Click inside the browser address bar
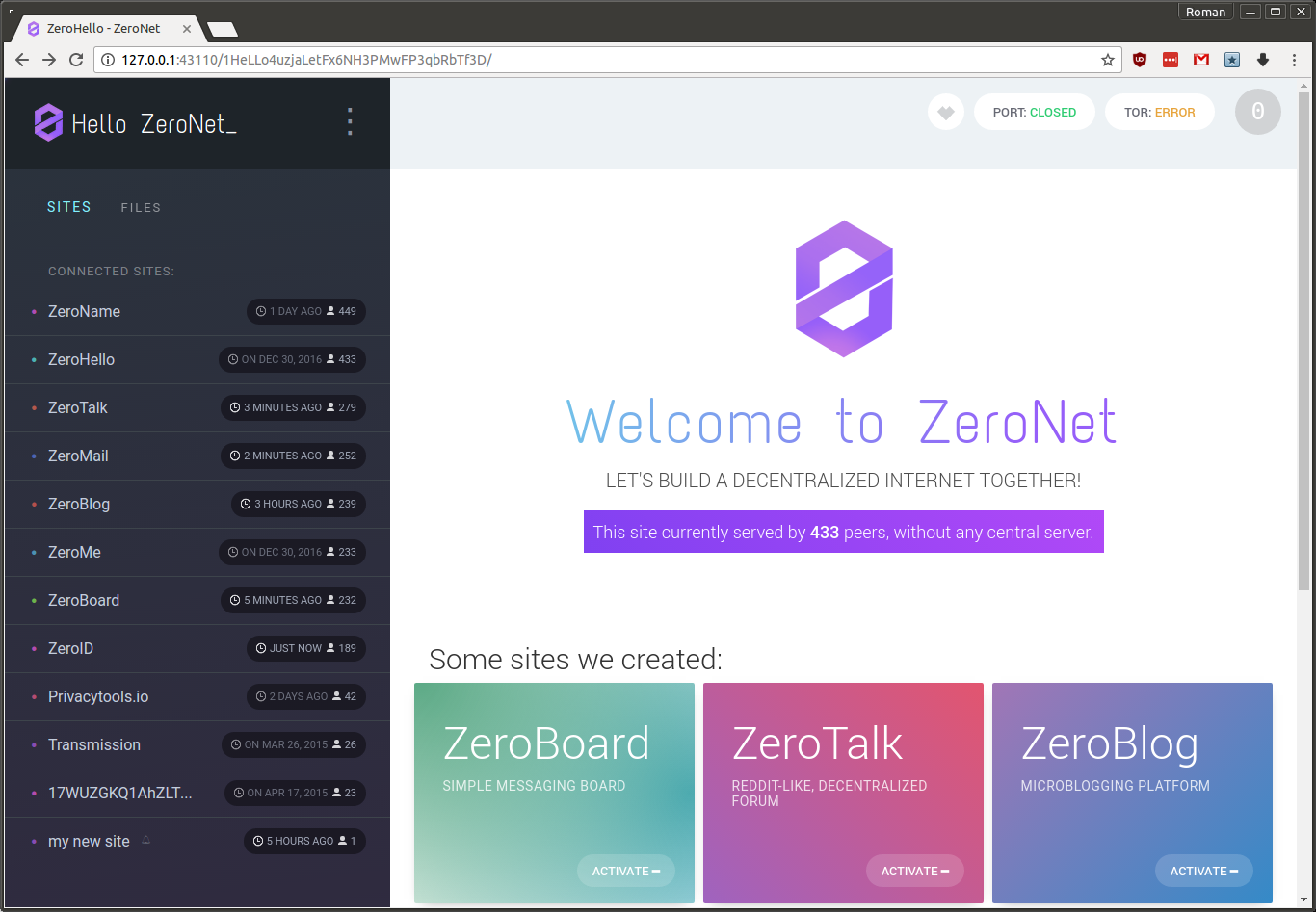 578,59
